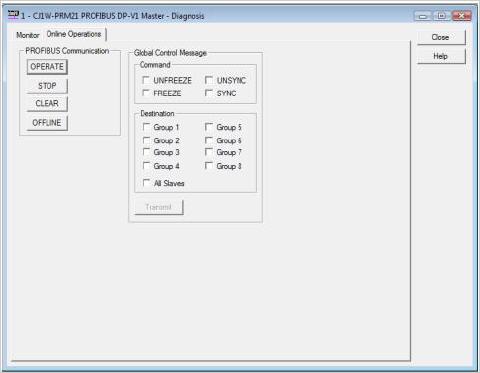Check the Group 2 destination box
The image size is (480, 373).
click(146, 140)
